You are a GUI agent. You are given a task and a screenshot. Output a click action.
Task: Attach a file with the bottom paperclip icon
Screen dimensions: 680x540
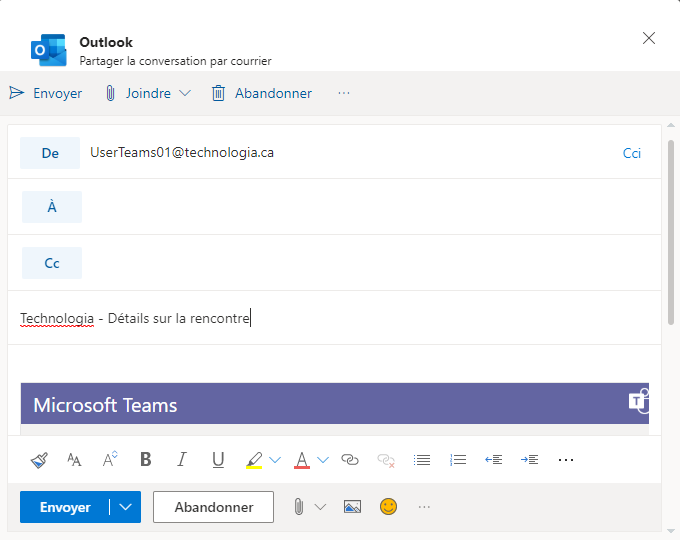(x=298, y=507)
